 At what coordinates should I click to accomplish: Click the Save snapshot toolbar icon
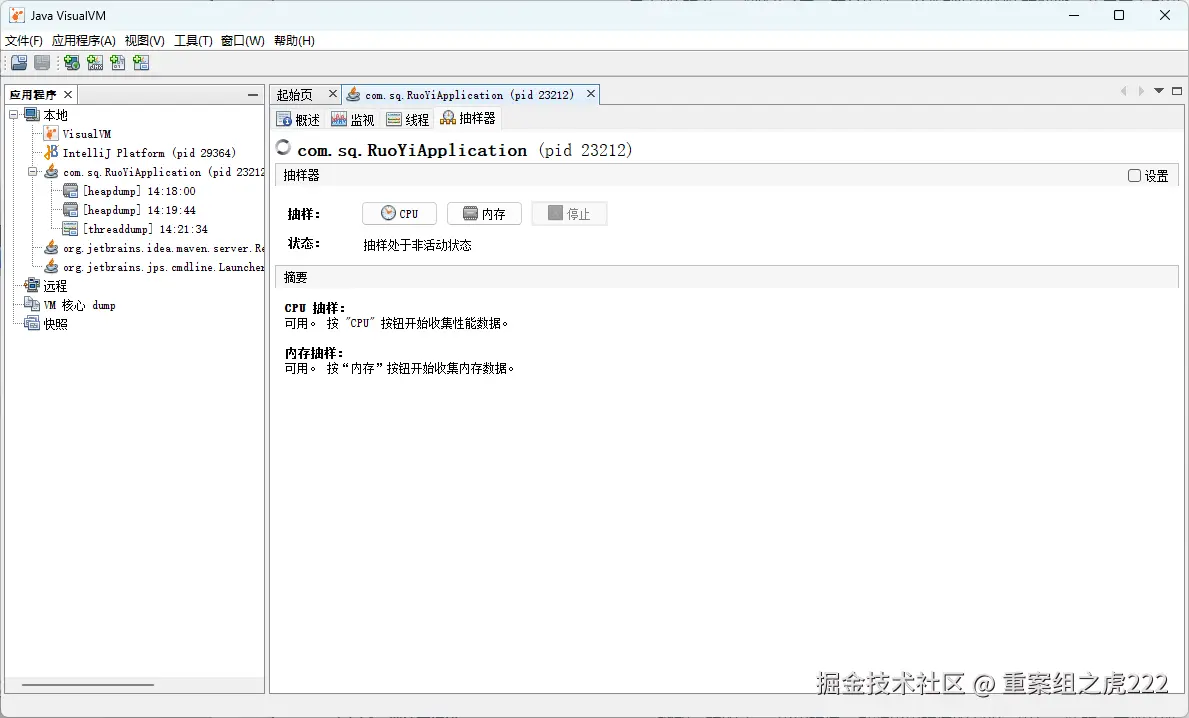[42, 63]
